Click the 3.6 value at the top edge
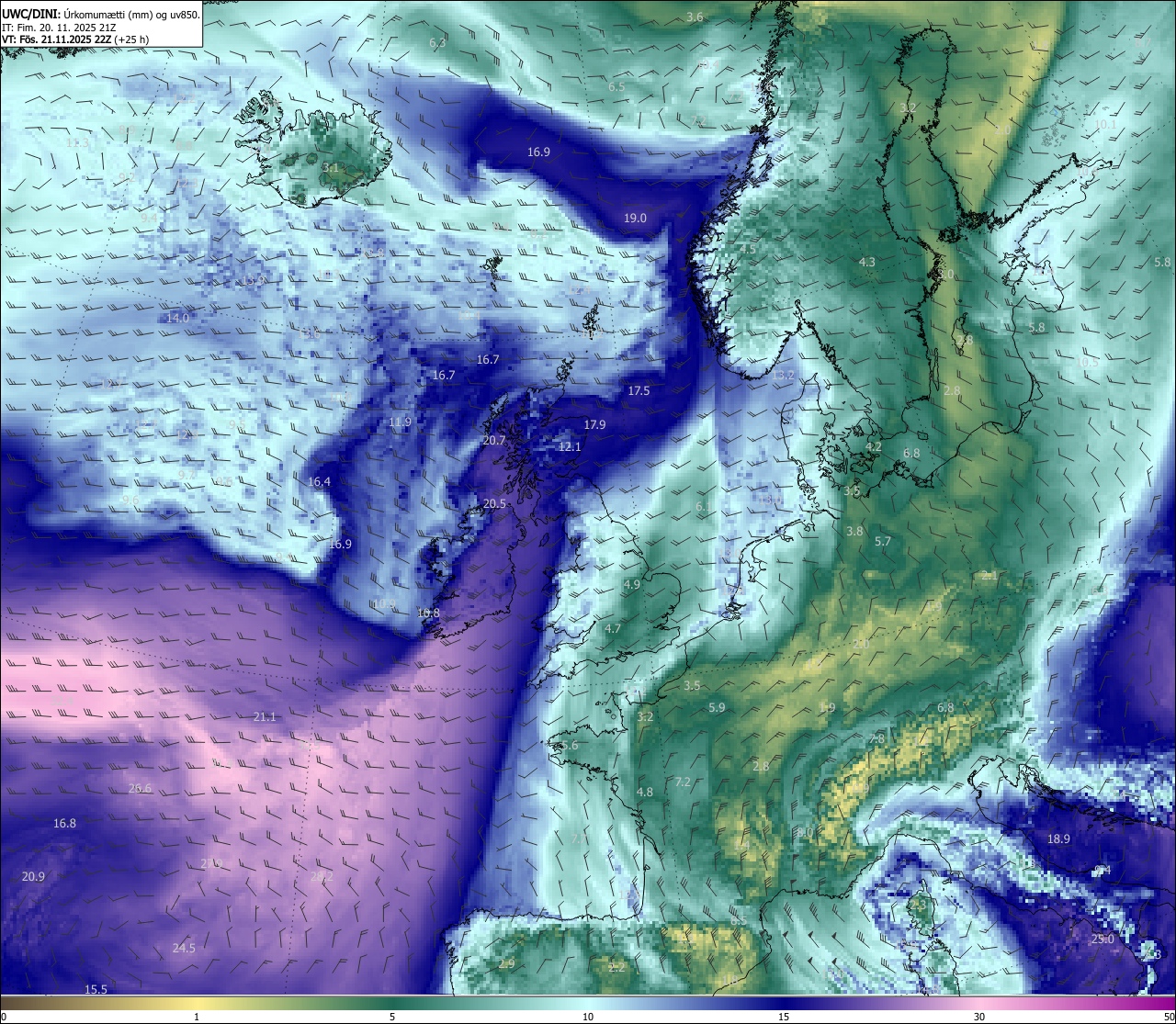The width and height of the screenshot is (1176, 1024). pyautogui.click(x=695, y=17)
